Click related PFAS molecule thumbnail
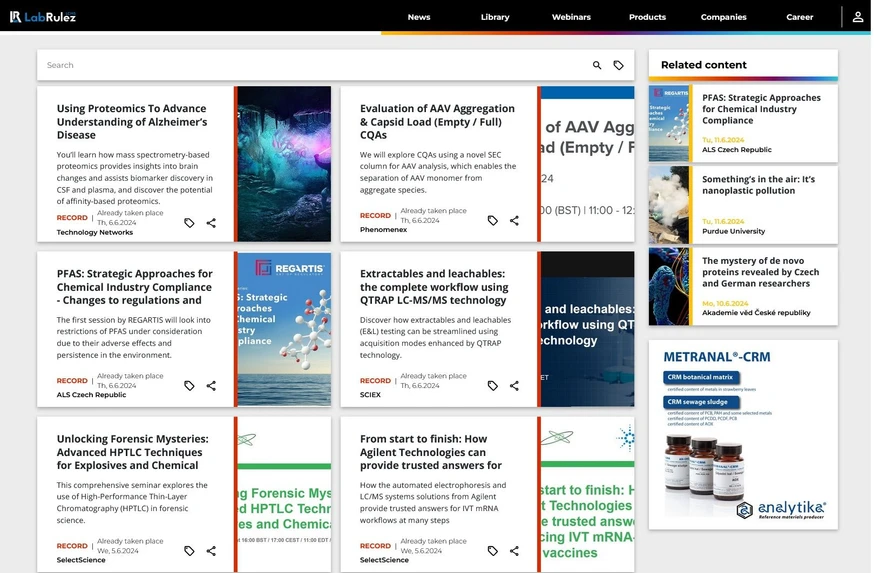 click(x=669, y=124)
